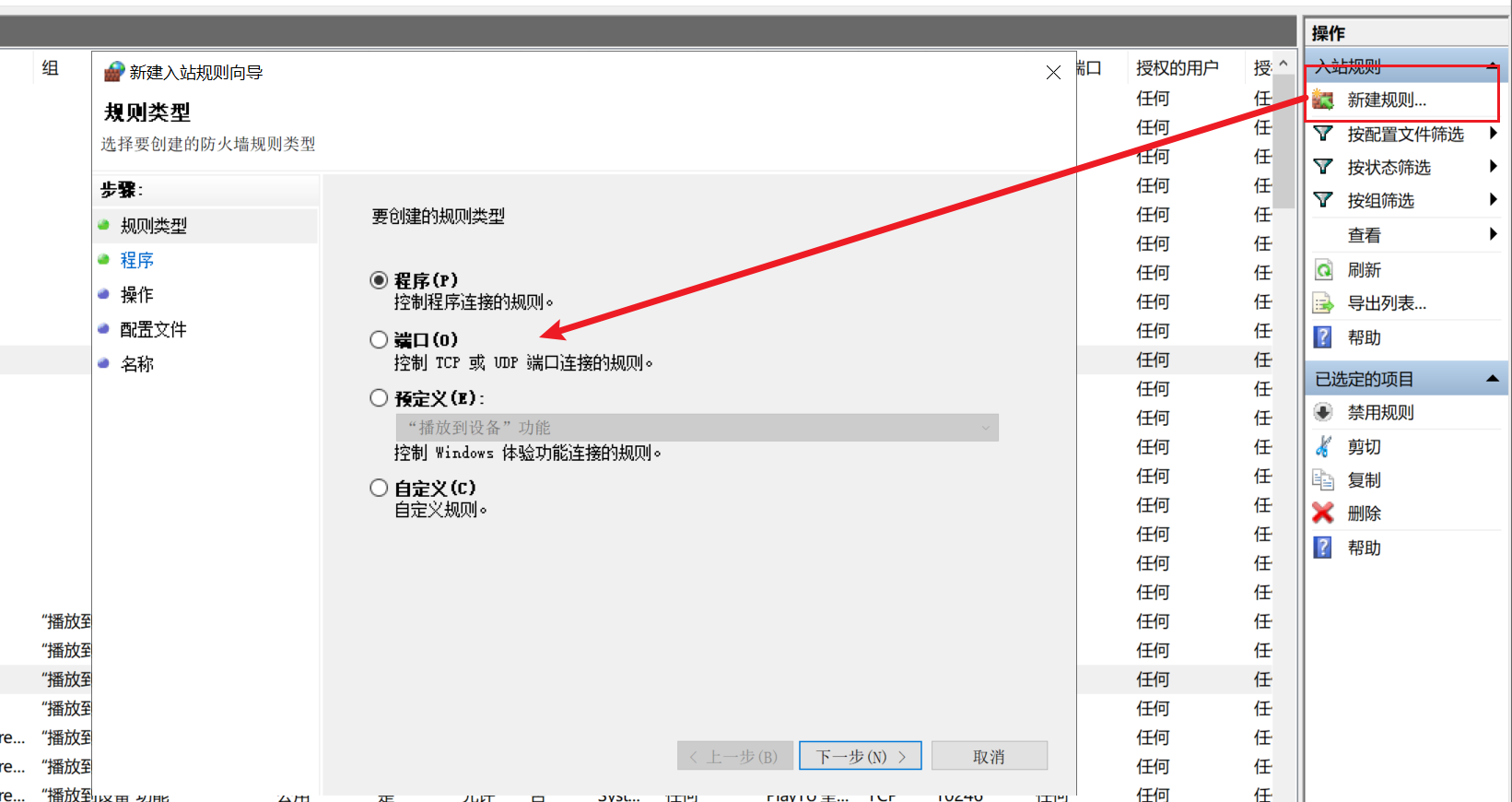This screenshot has width=1512, height=802.
Task: Click the disable rule (禁用规则) icon
Action: [x=1323, y=412]
